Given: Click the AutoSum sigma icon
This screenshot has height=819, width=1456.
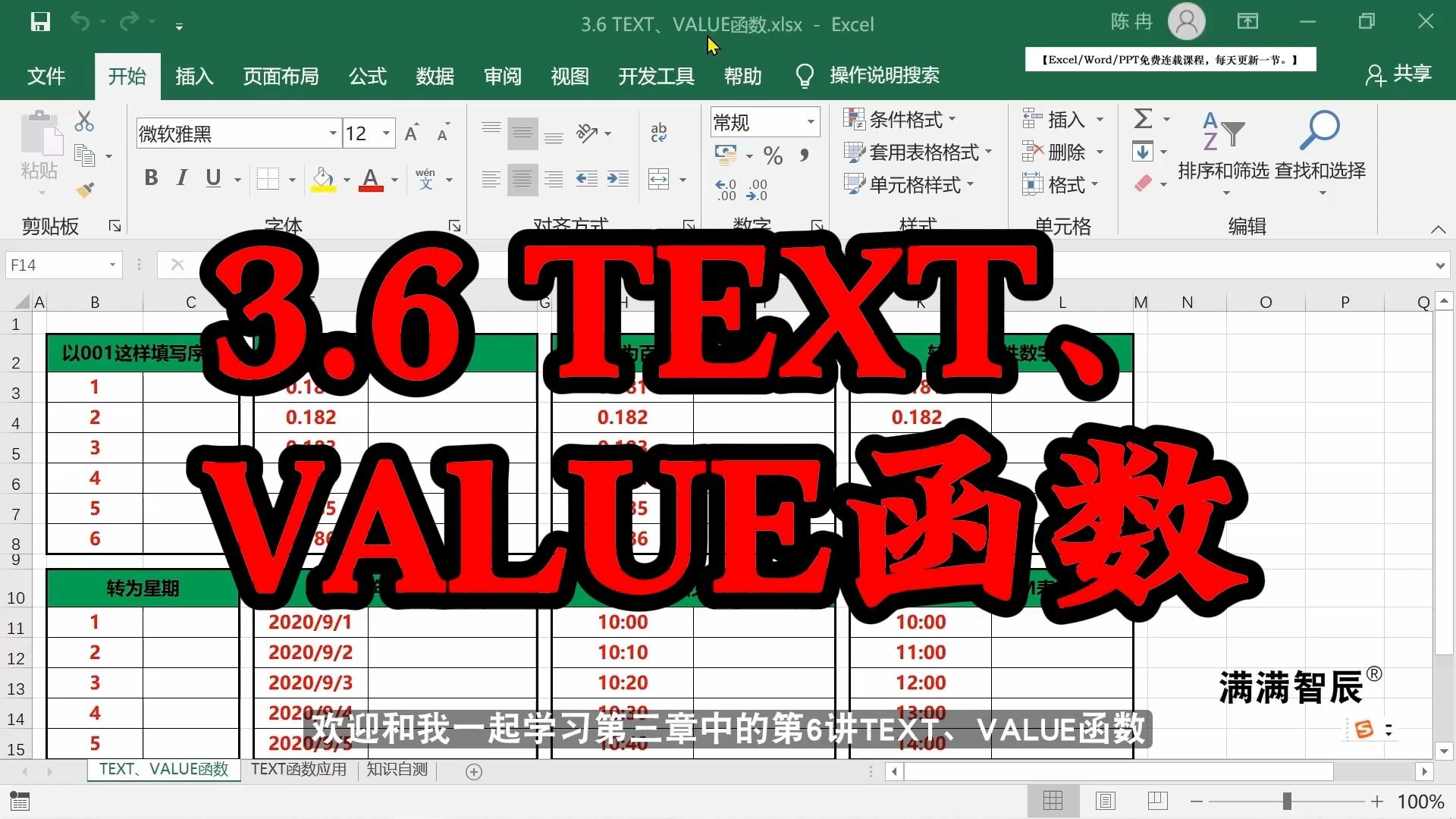Looking at the screenshot, I should 1143,119.
